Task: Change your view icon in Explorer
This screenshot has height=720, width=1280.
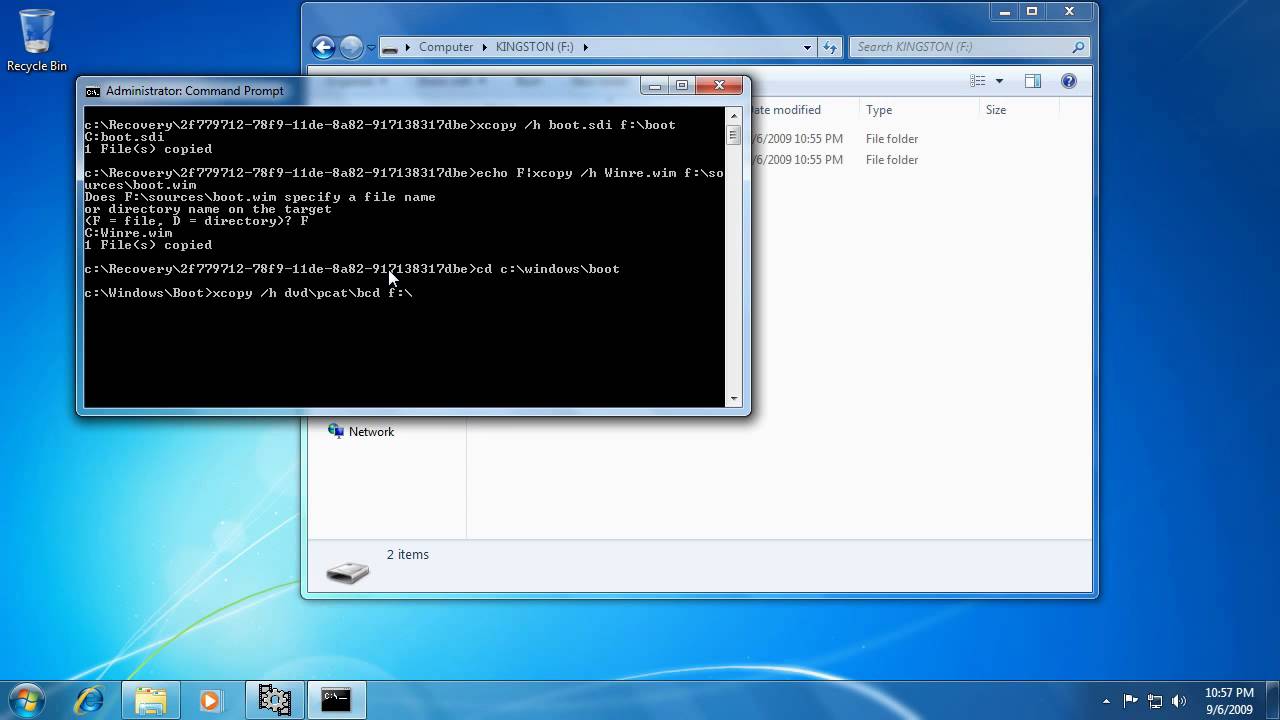Action: click(x=978, y=81)
